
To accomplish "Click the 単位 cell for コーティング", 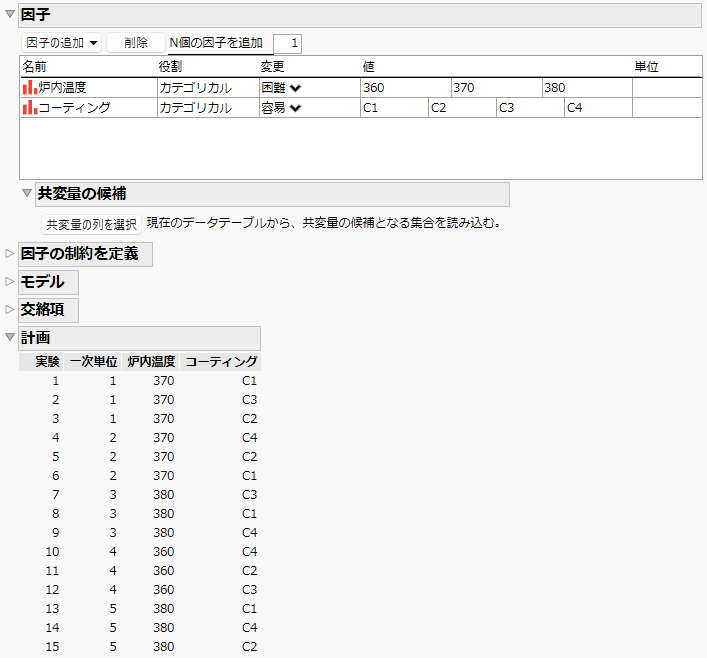I will [667, 108].
